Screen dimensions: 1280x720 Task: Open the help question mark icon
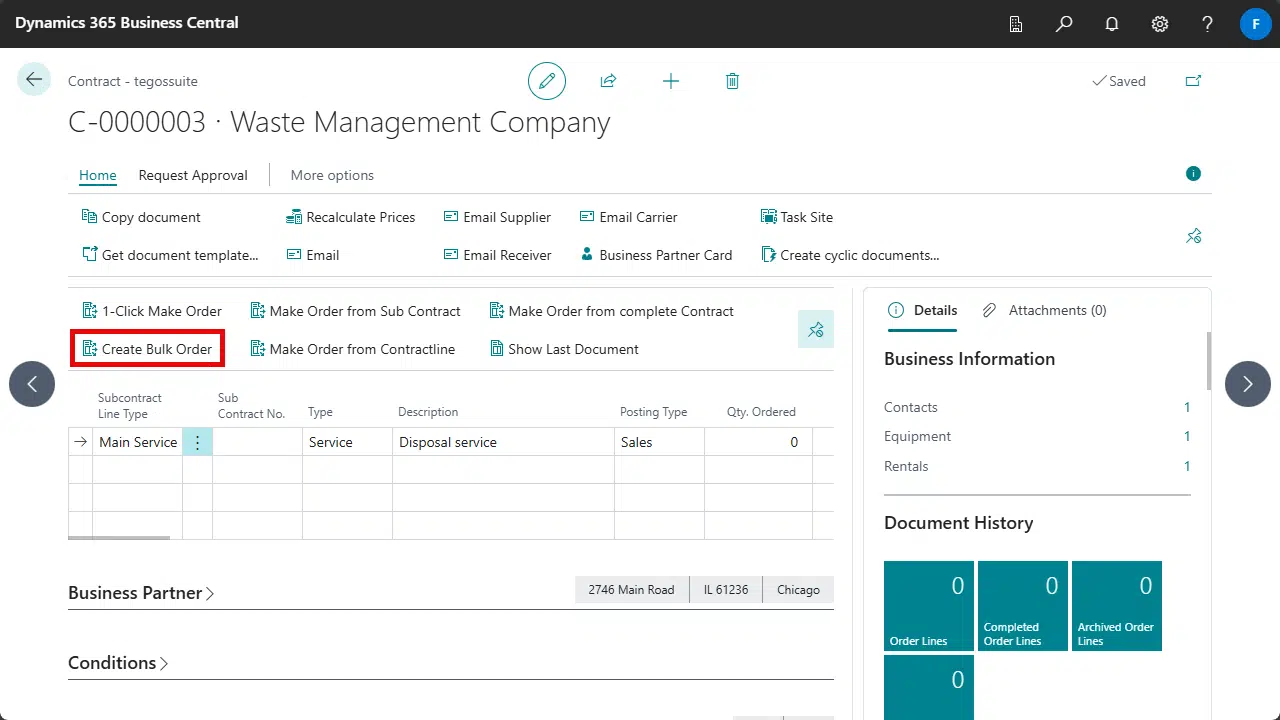[1207, 23]
